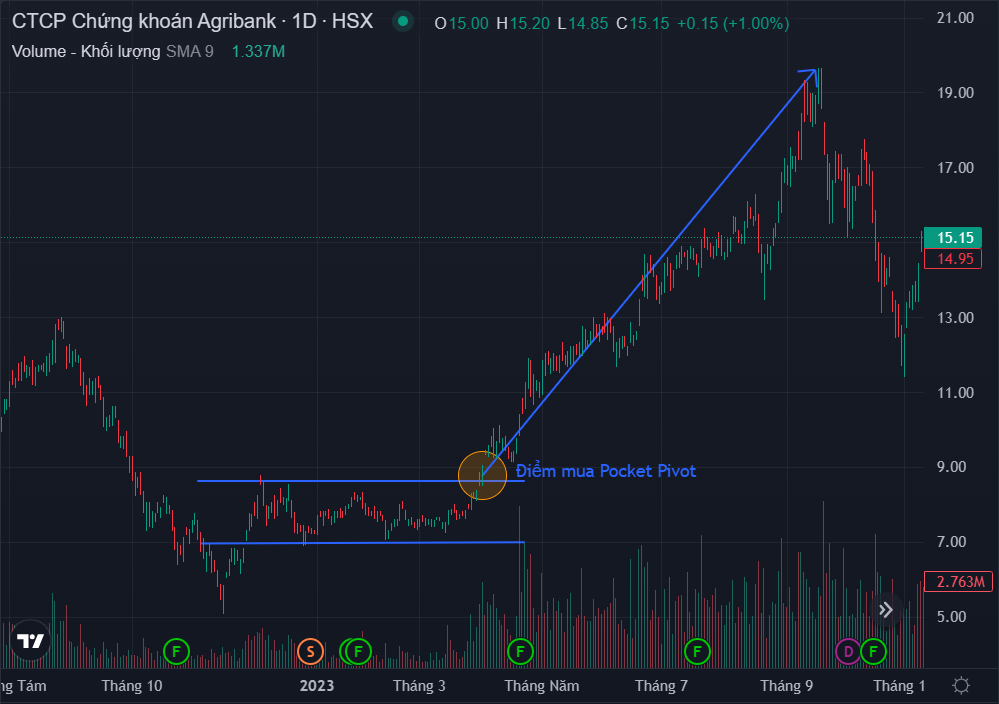Click price axis label 7.00
The width and height of the screenshot is (999, 704).
tap(951, 542)
